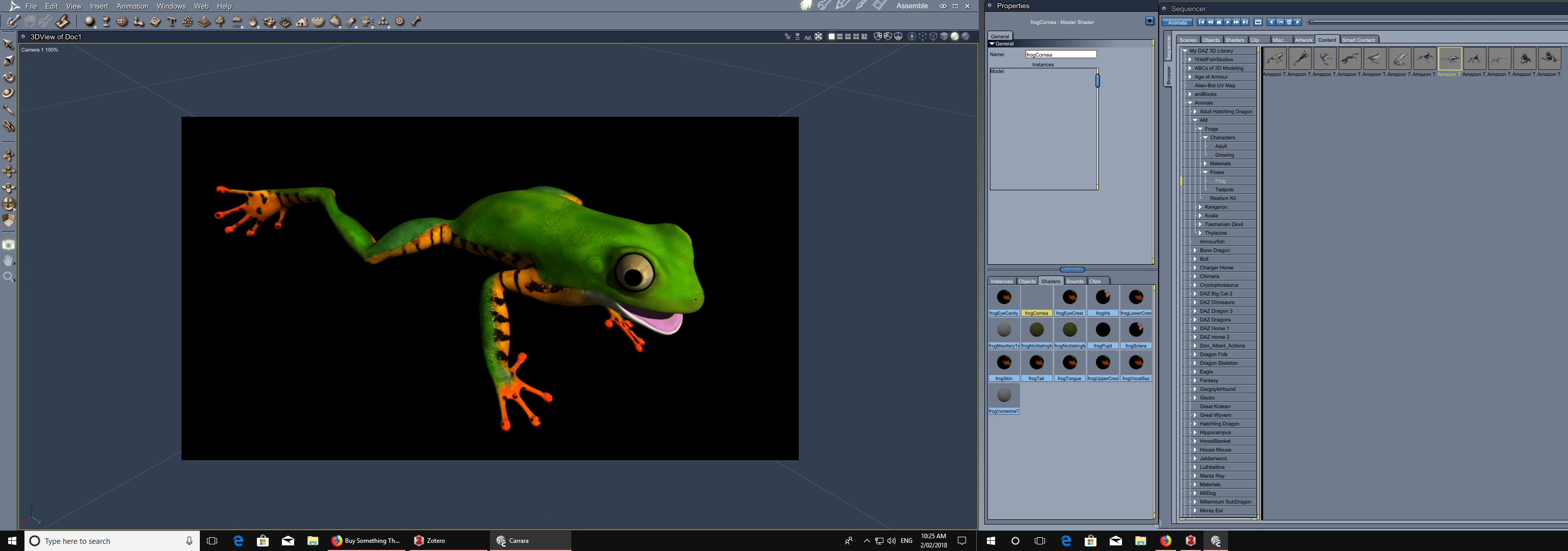Toggle the eye preview icon beside Assemble
This screenshot has height=551, width=1568.
pyautogui.click(x=942, y=6)
